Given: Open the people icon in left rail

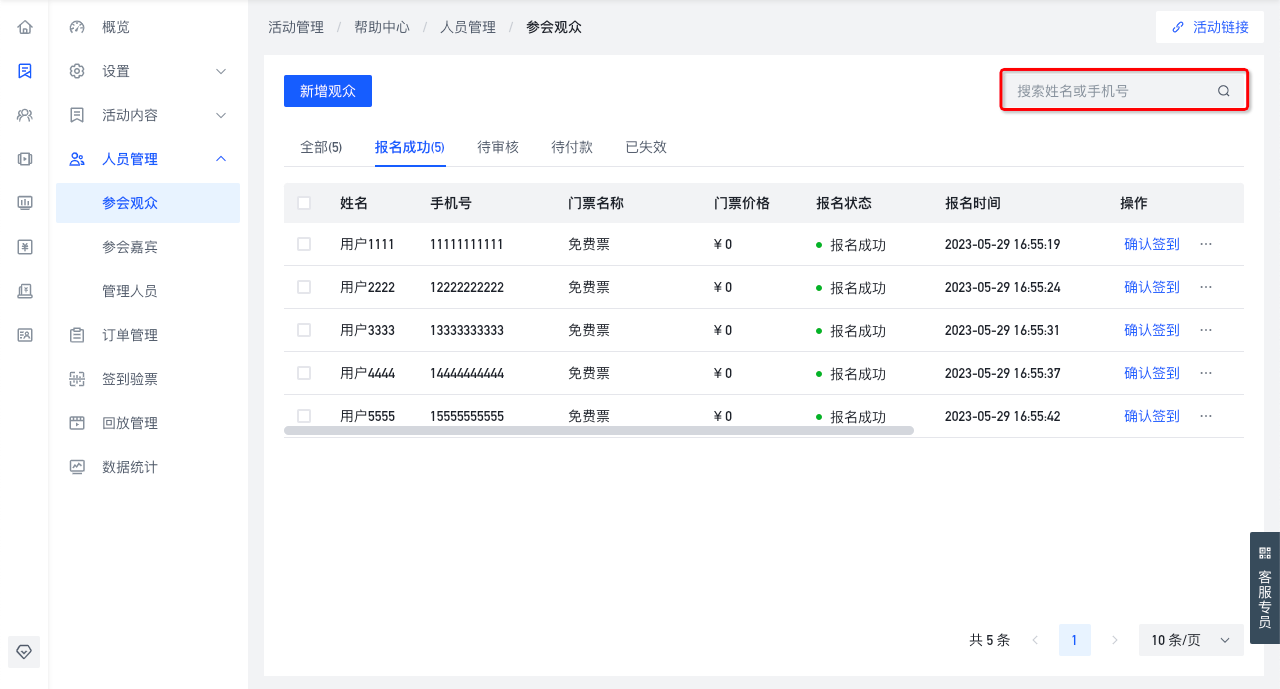Looking at the screenshot, I should click(25, 115).
